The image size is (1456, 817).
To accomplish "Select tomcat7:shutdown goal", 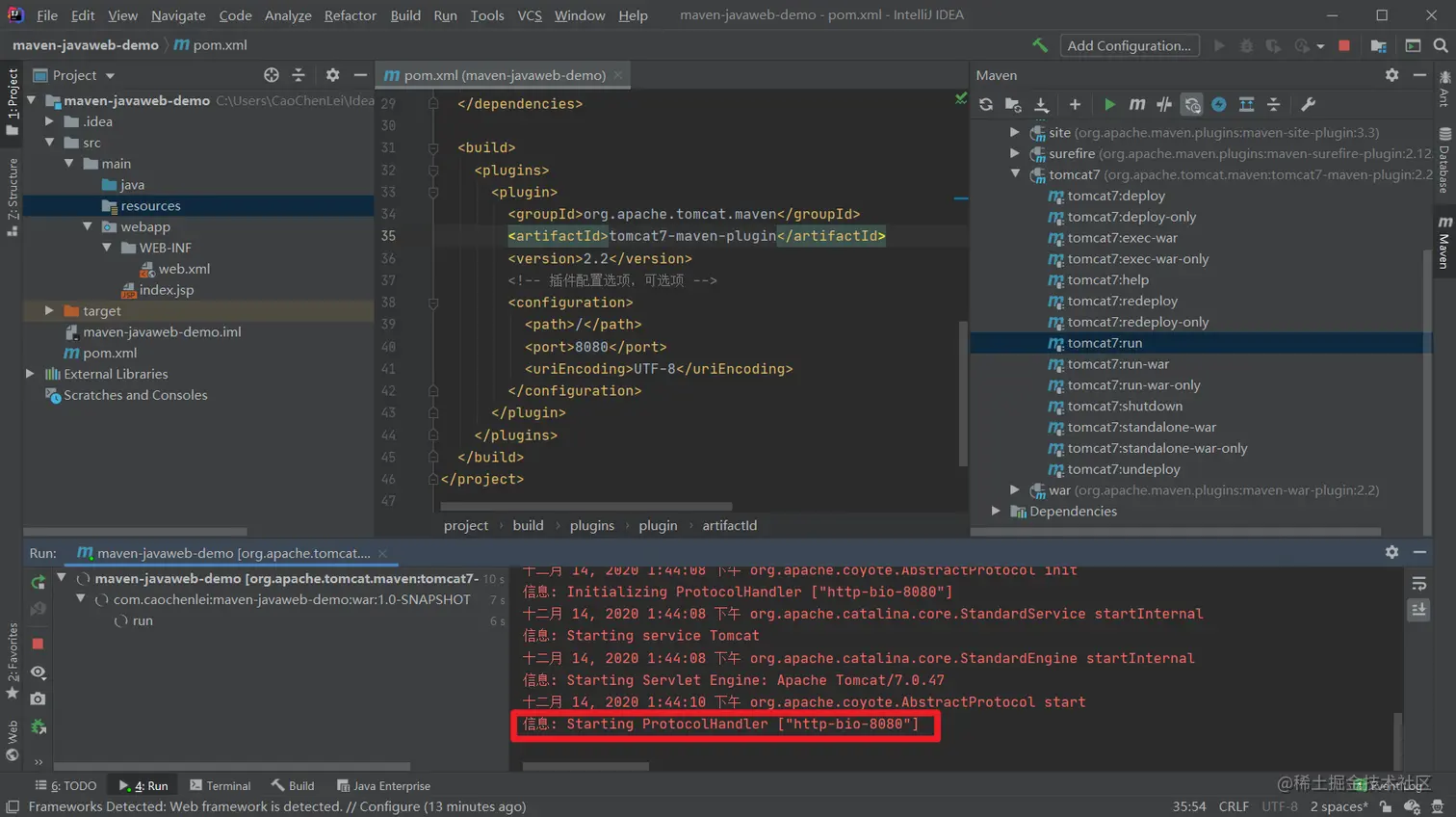I will (1125, 406).
